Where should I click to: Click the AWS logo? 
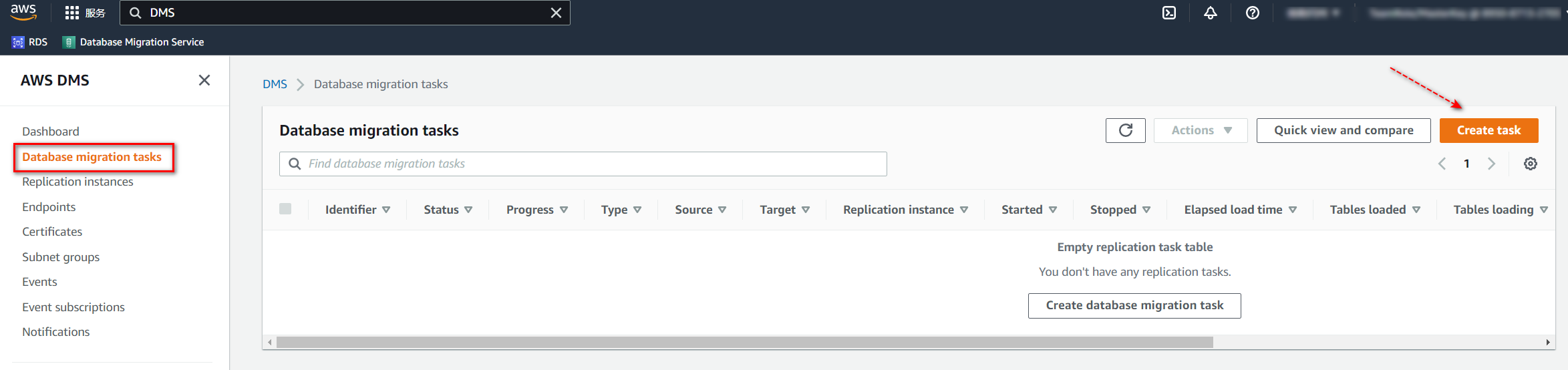[23, 12]
